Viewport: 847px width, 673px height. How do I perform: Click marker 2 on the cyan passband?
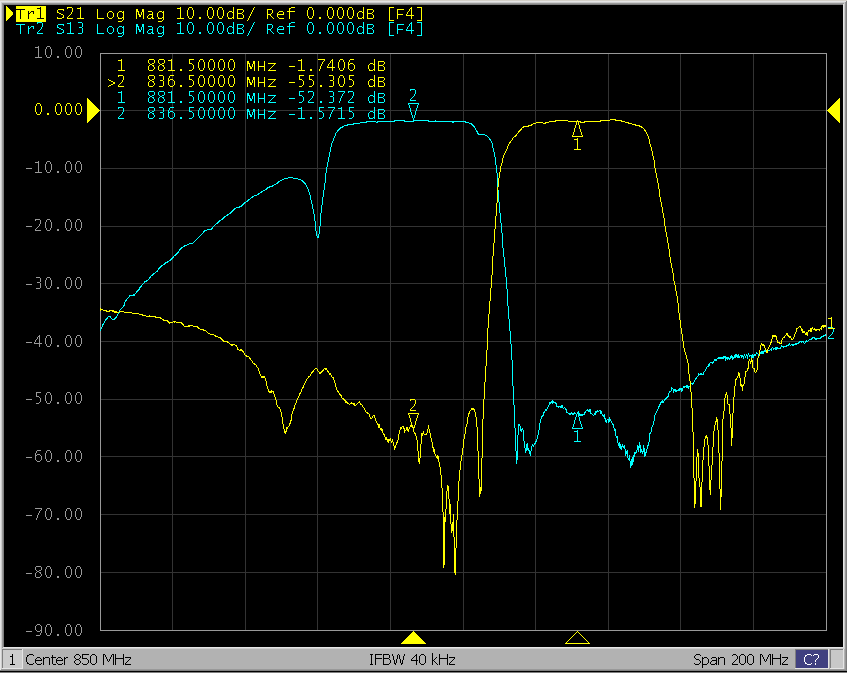(413, 108)
